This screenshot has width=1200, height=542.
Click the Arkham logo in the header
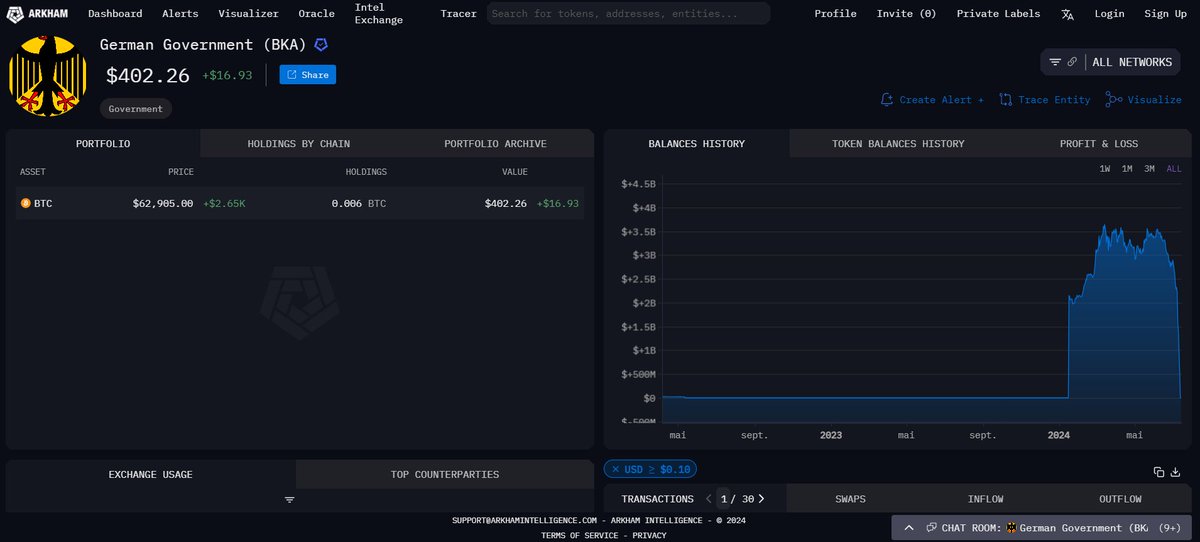click(x=39, y=14)
